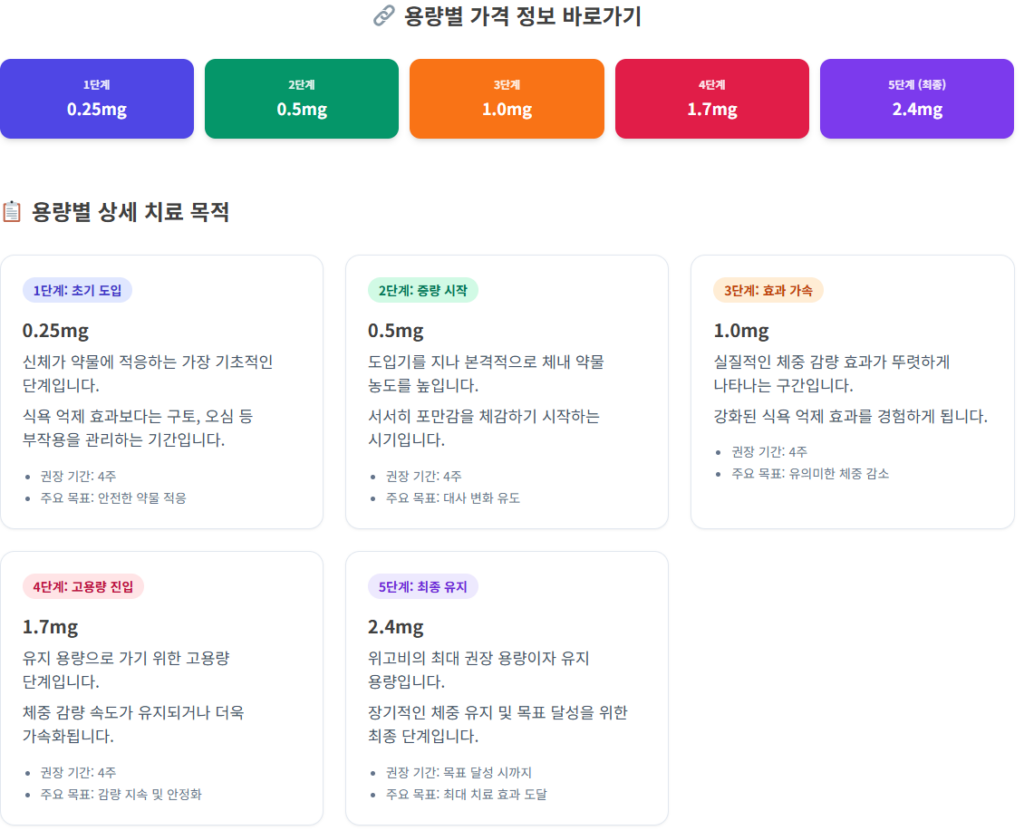Click the 용량별 상세 치료 목적 section heading
The height and width of the screenshot is (840, 1024).
130,212
